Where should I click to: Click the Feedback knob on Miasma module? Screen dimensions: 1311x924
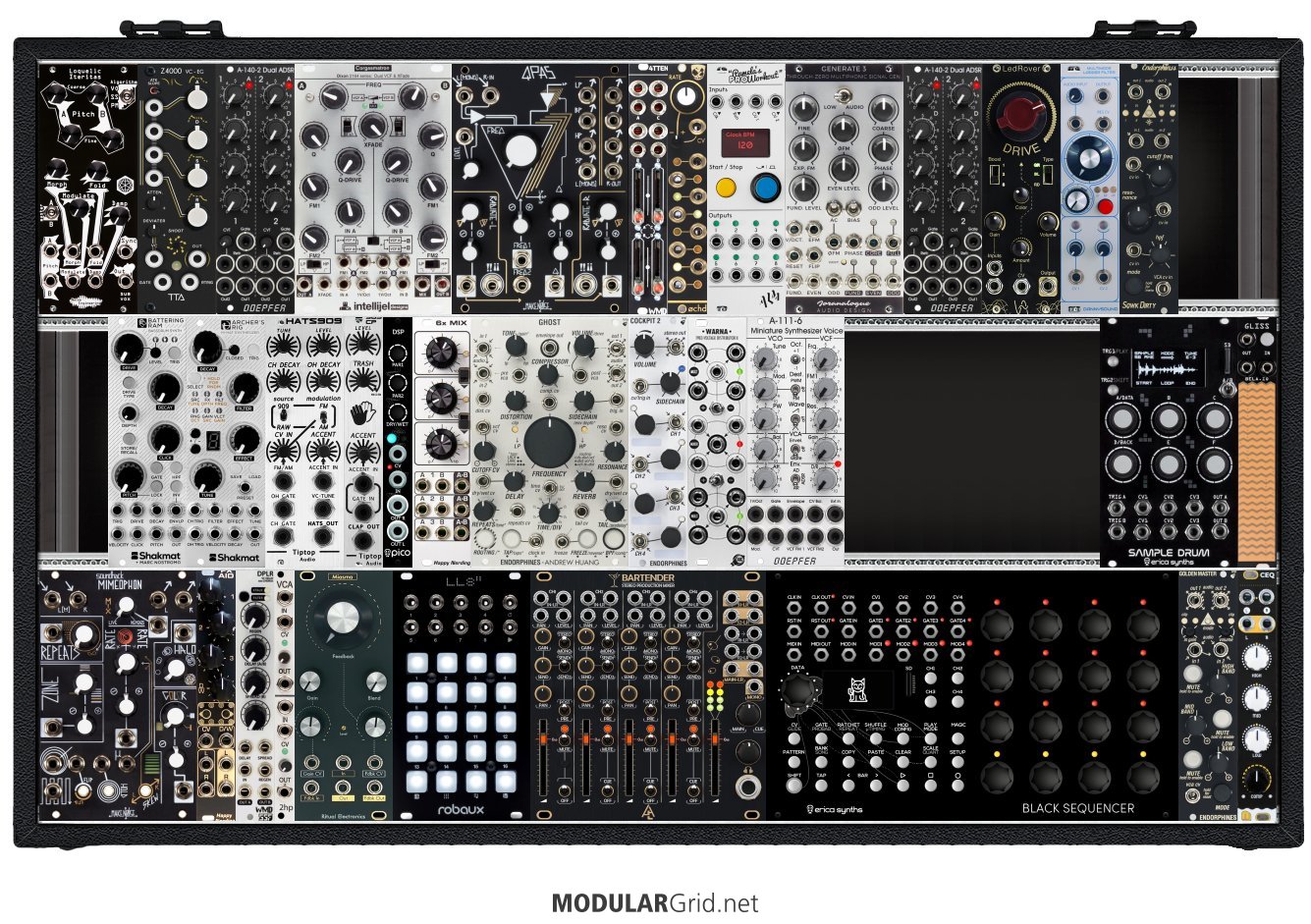pyautogui.click(x=343, y=619)
